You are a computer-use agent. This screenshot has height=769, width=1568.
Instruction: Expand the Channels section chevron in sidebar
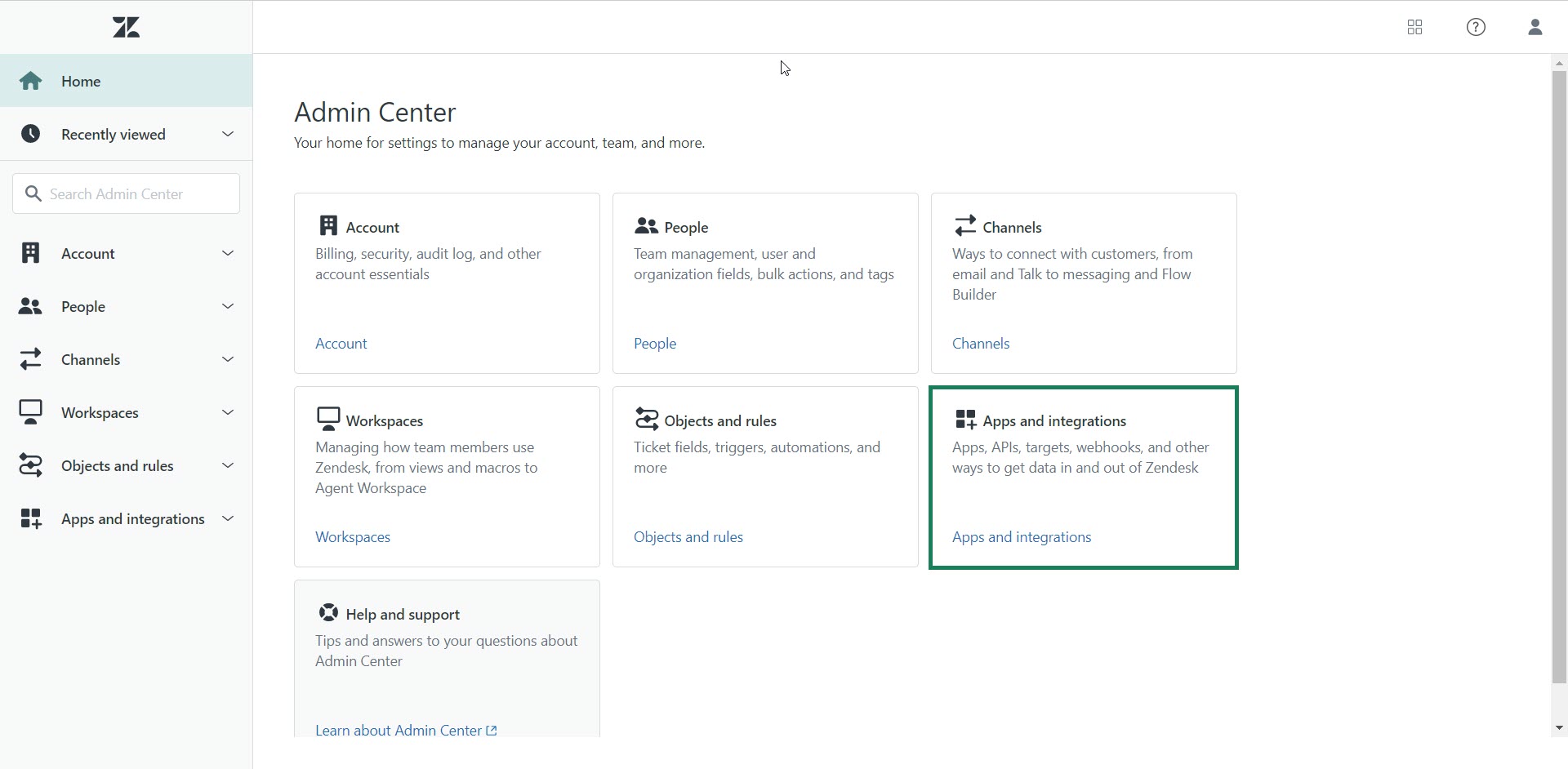(228, 359)
